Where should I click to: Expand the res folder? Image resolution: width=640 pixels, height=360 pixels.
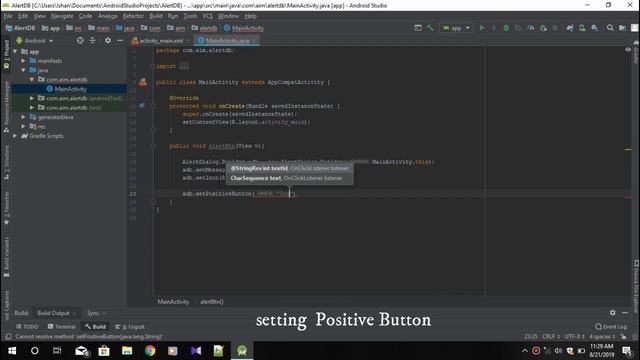pyautogui.click(x=24, y=127)
